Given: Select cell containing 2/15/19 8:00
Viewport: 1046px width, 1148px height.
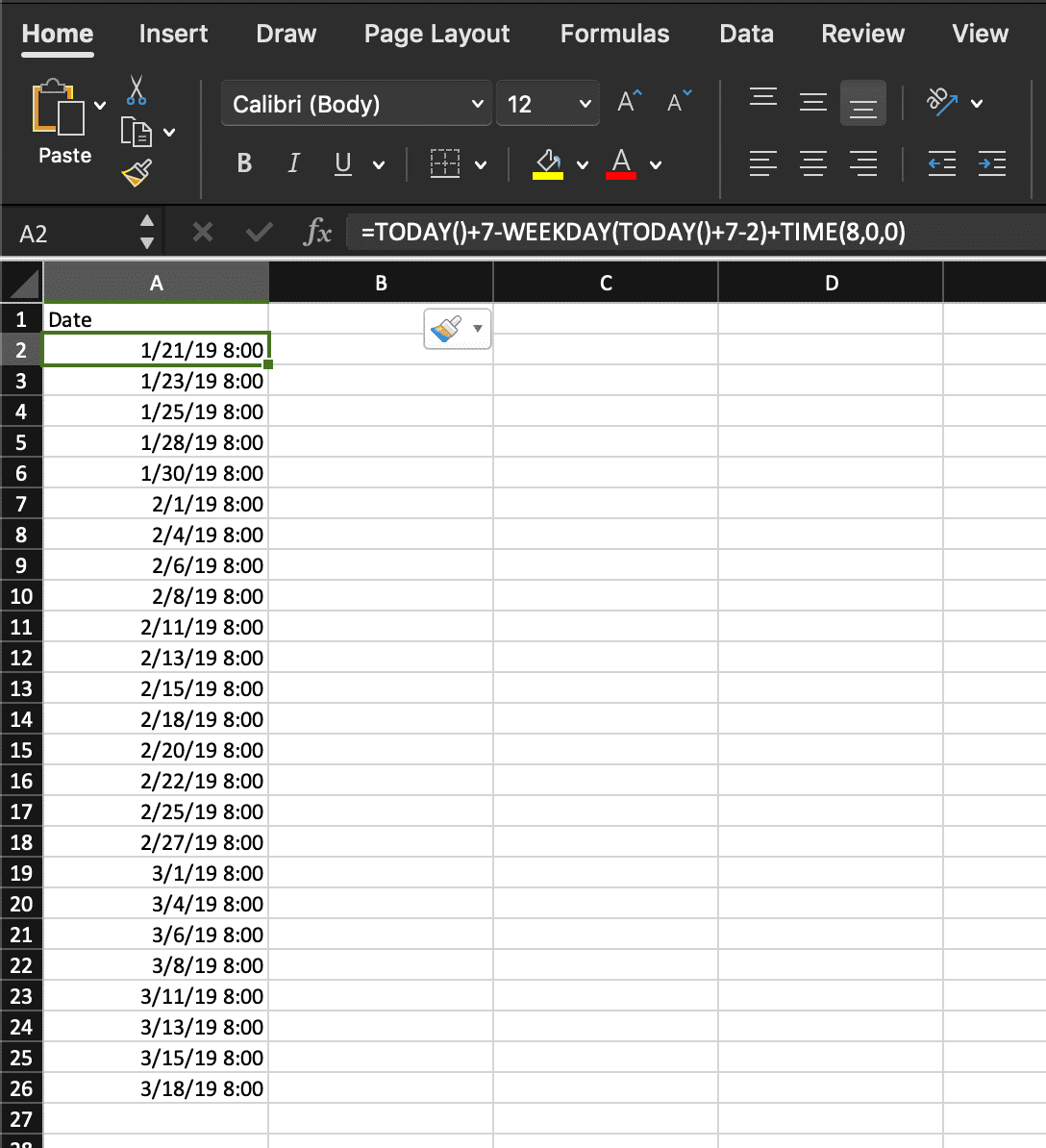Looking at the screenshot, I should click(x=156, y=688).
